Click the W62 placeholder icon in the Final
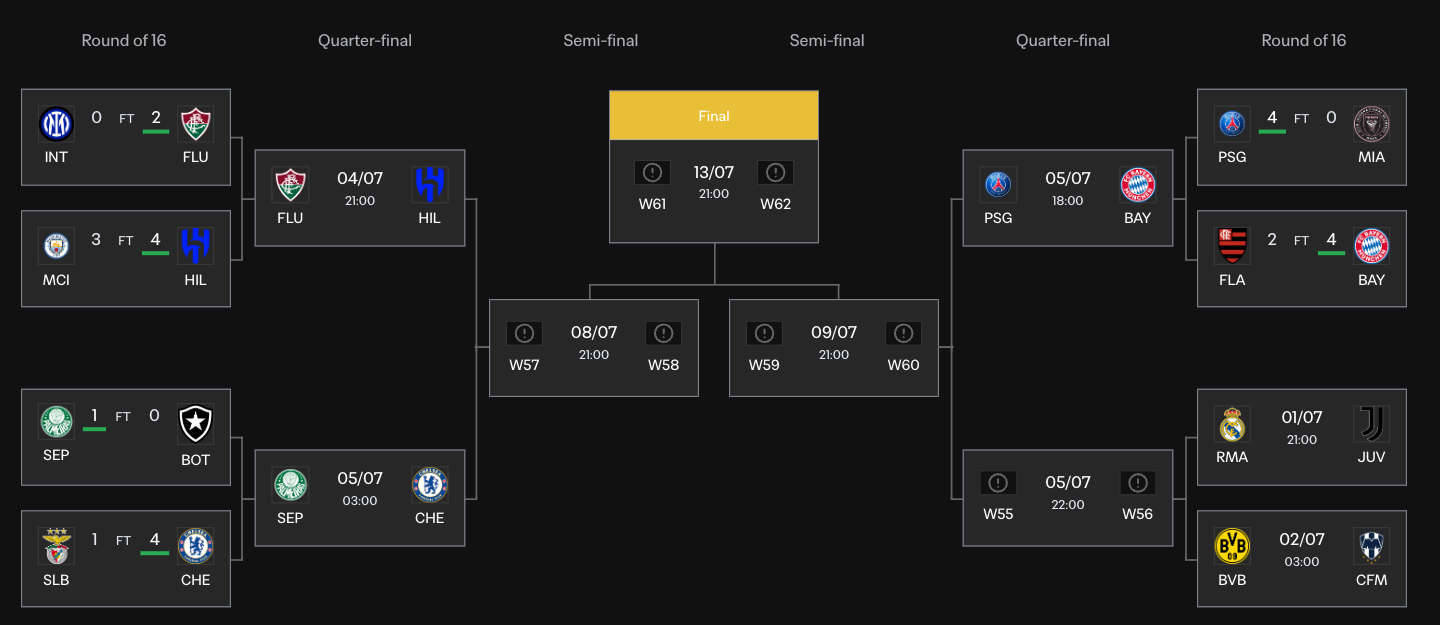This screenshot has width=1440, height=625. click(775, 173)
